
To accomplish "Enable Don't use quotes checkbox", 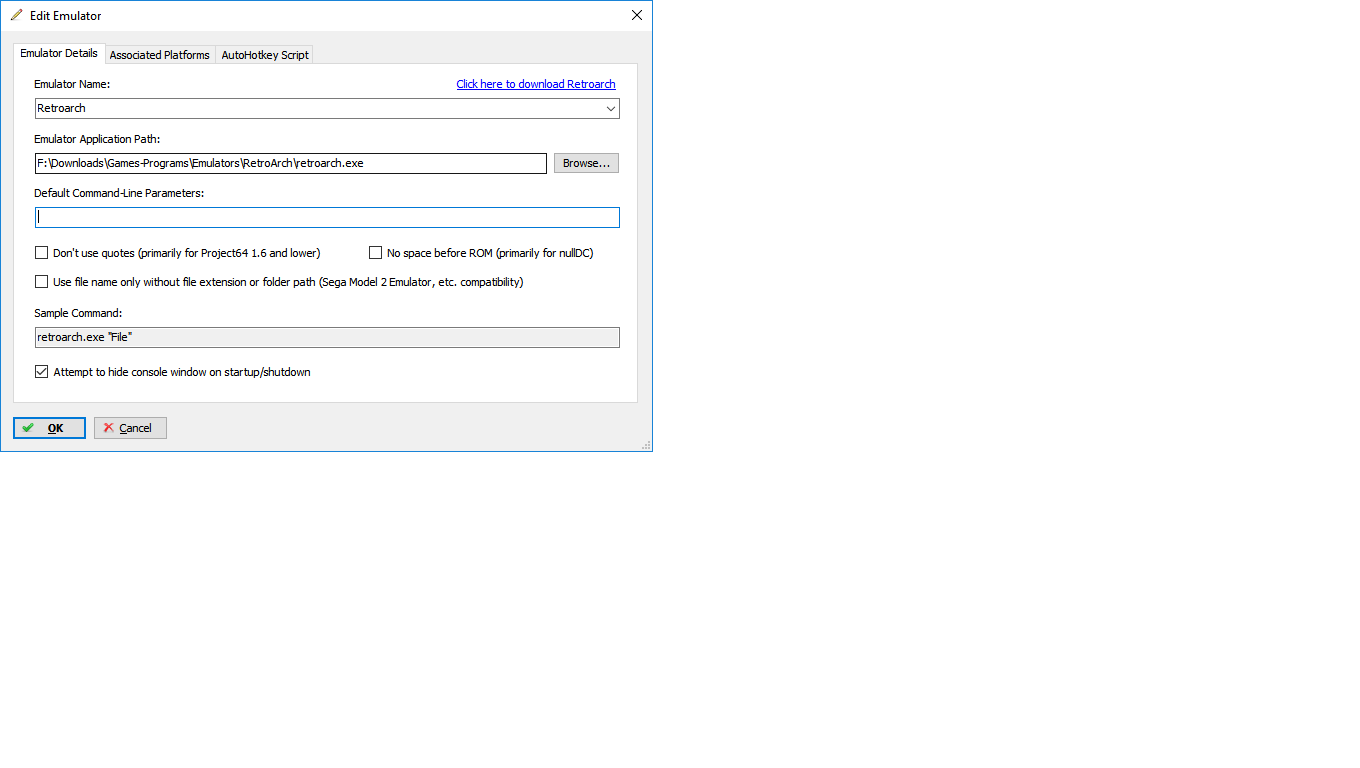I will (x=42, y=253).
